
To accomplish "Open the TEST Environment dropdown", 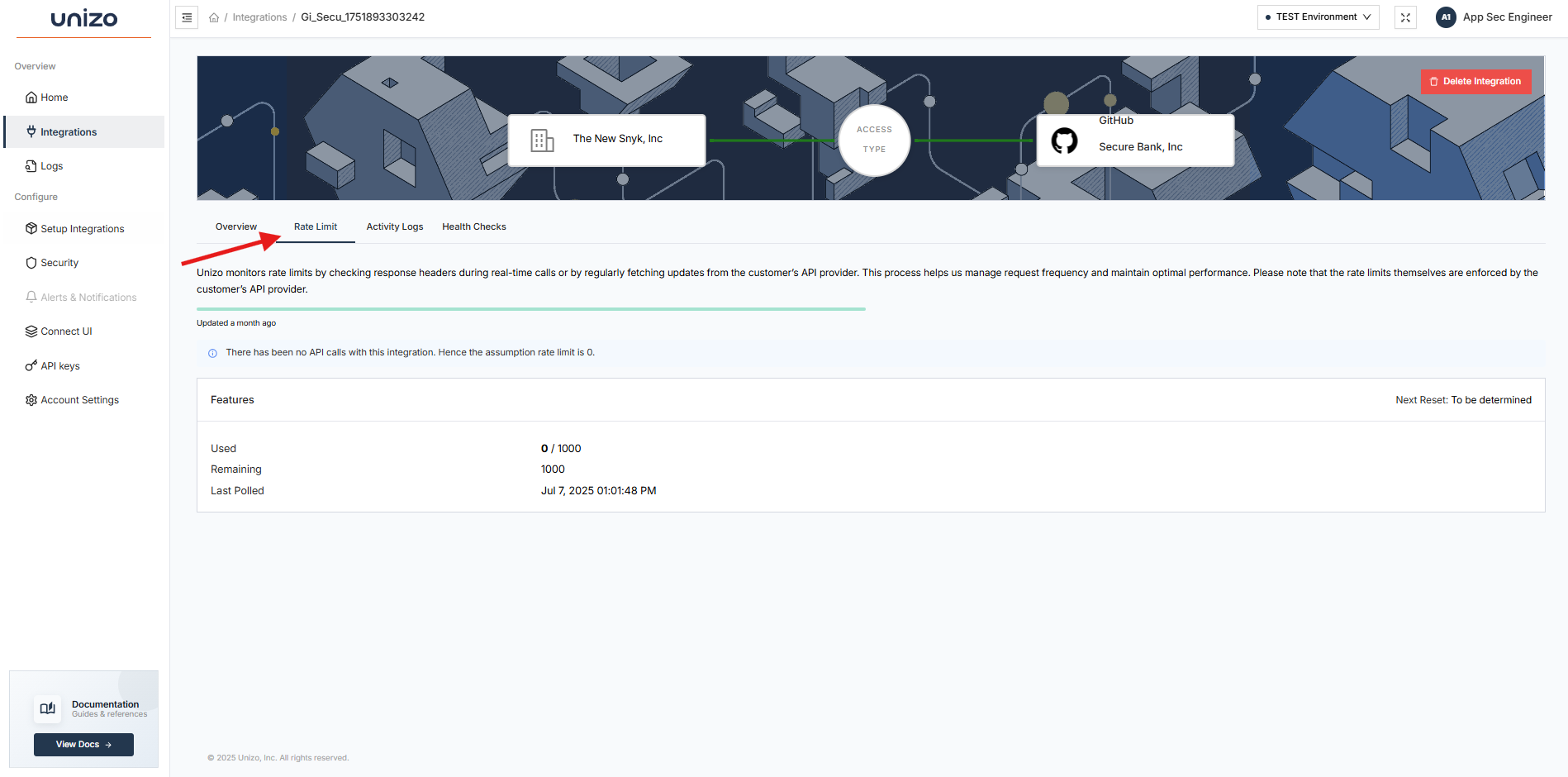I will 1317,17.
